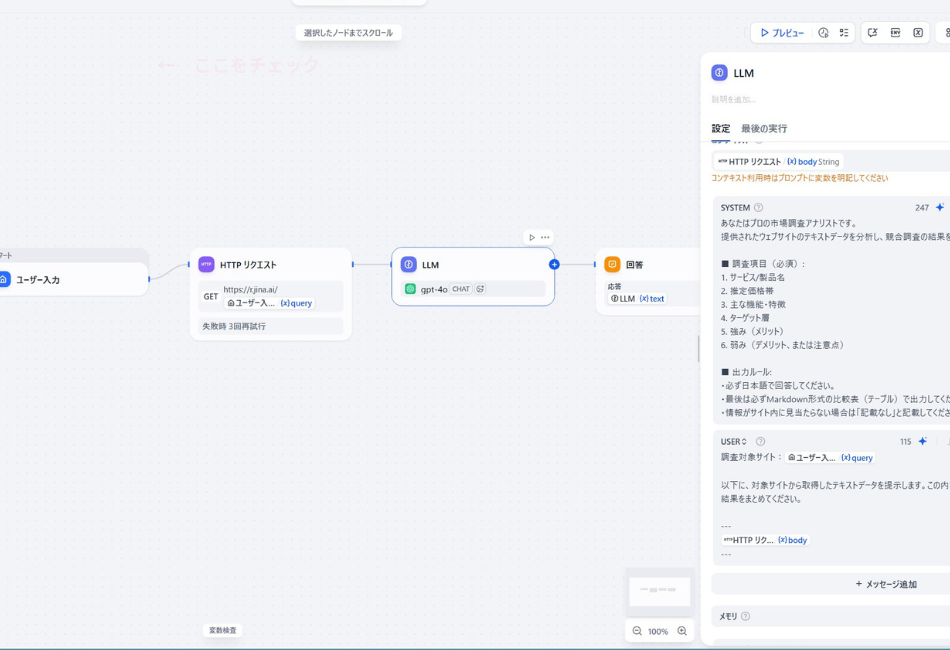Open the variable inspect (x) panel
Viewport: 950px width, 650px height.
tap(918, 32)
